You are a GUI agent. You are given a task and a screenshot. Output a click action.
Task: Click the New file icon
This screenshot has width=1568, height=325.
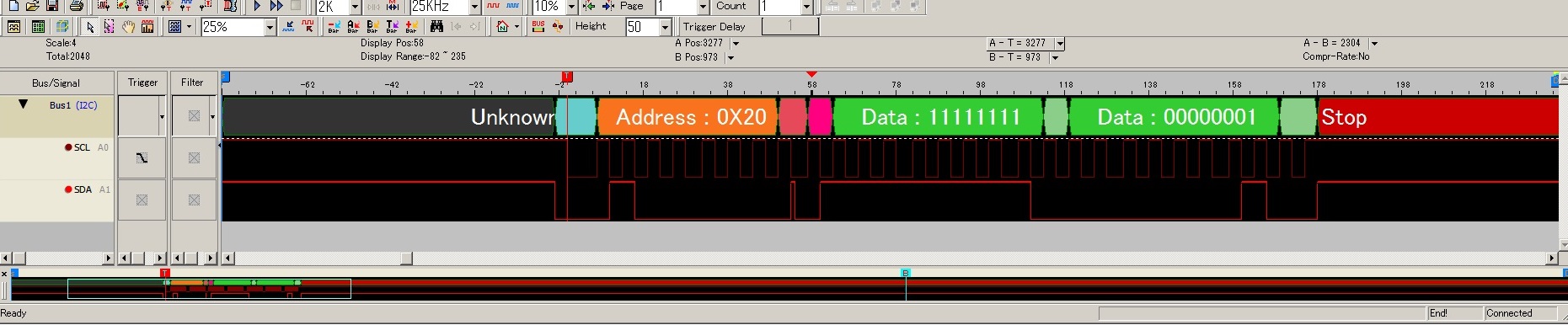[x=13, y=6]
